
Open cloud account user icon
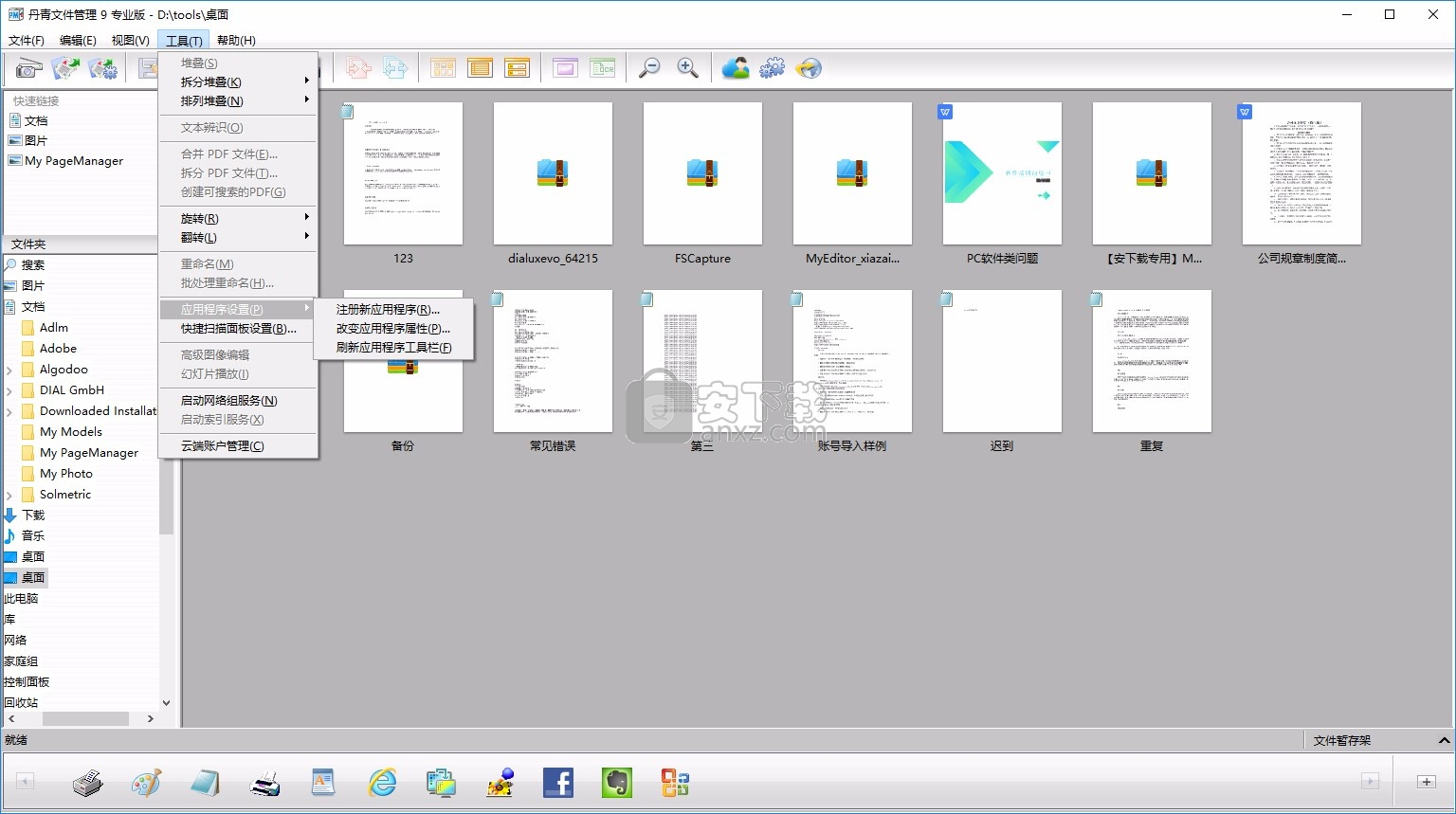(736, 68)
